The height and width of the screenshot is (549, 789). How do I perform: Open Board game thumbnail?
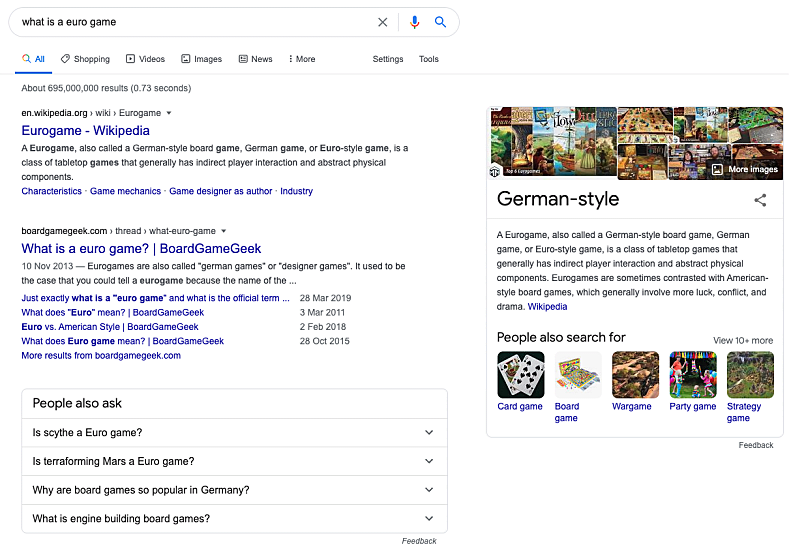(578, 375)
